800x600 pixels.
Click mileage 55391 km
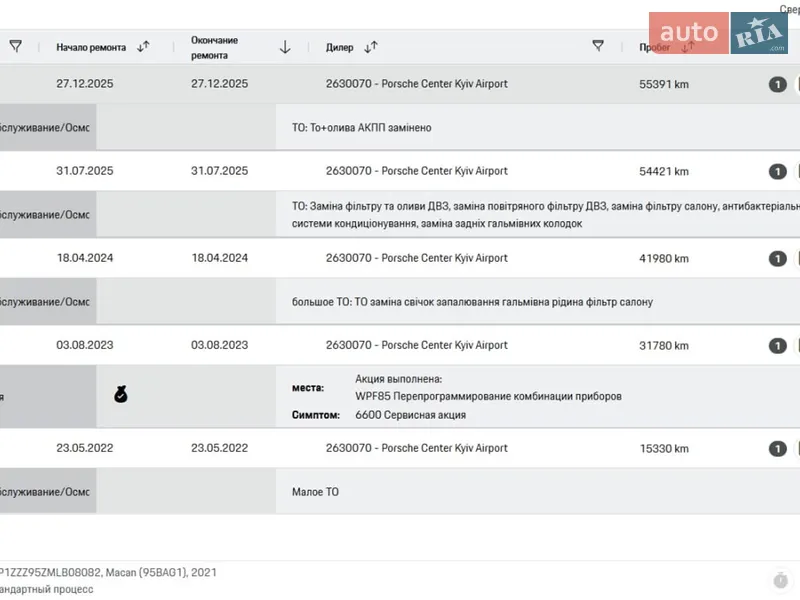pos(664,84)
